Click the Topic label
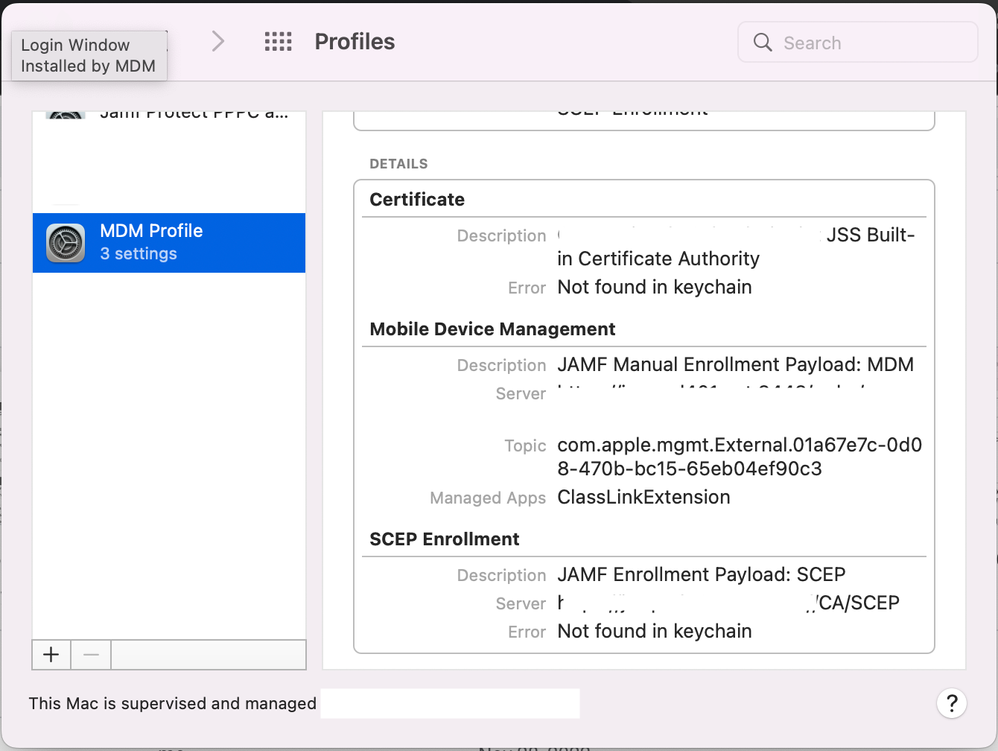Viewport: 998px width, 751px height. click(525, 446)
